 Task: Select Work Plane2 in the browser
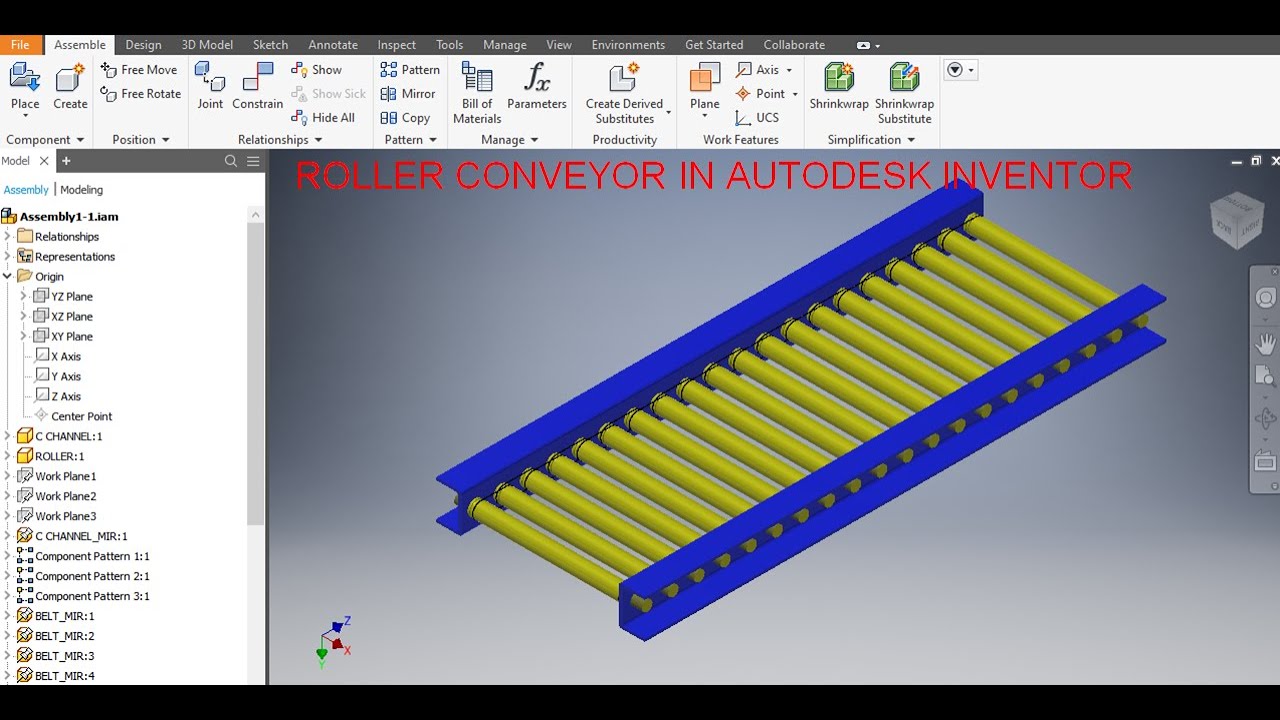click(x=65, y=496)
